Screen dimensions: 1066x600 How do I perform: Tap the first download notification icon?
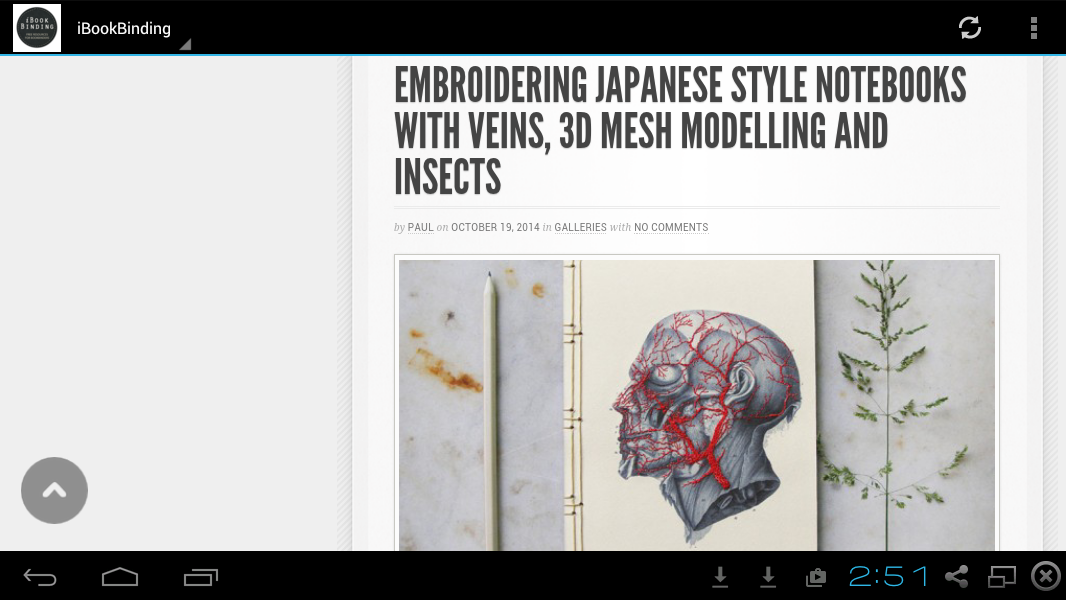pyautogui.click(x=720, y=577)
